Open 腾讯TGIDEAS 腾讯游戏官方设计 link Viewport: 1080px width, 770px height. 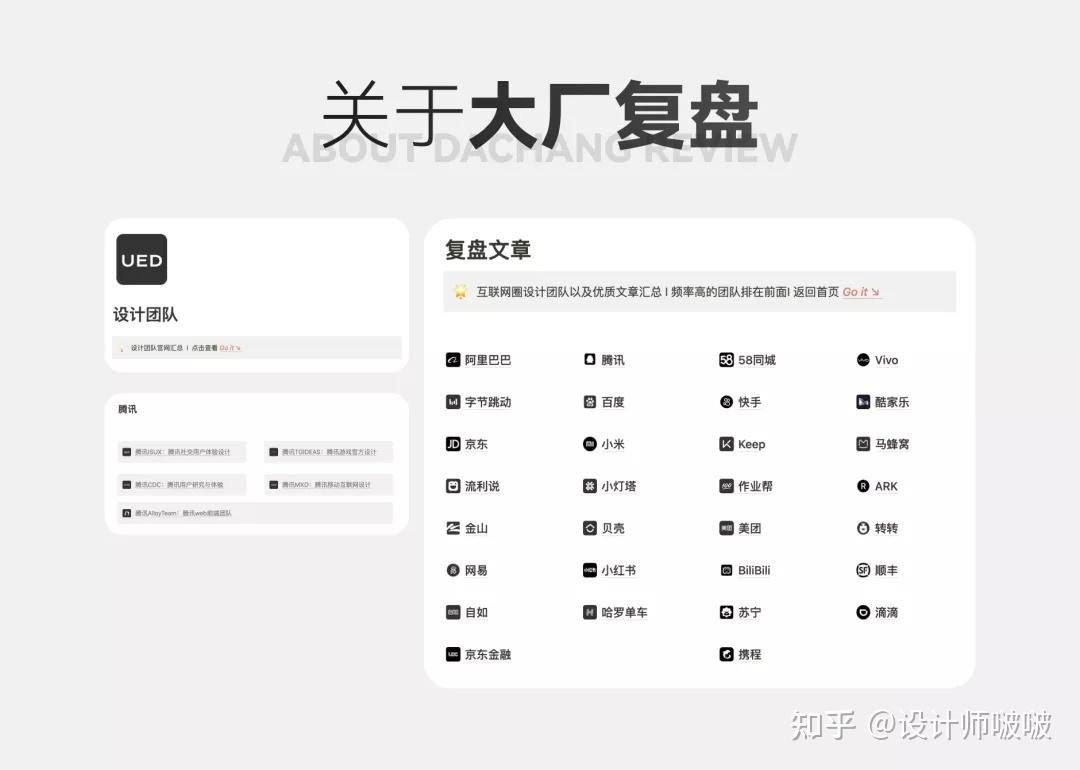(x=329, y=452)
